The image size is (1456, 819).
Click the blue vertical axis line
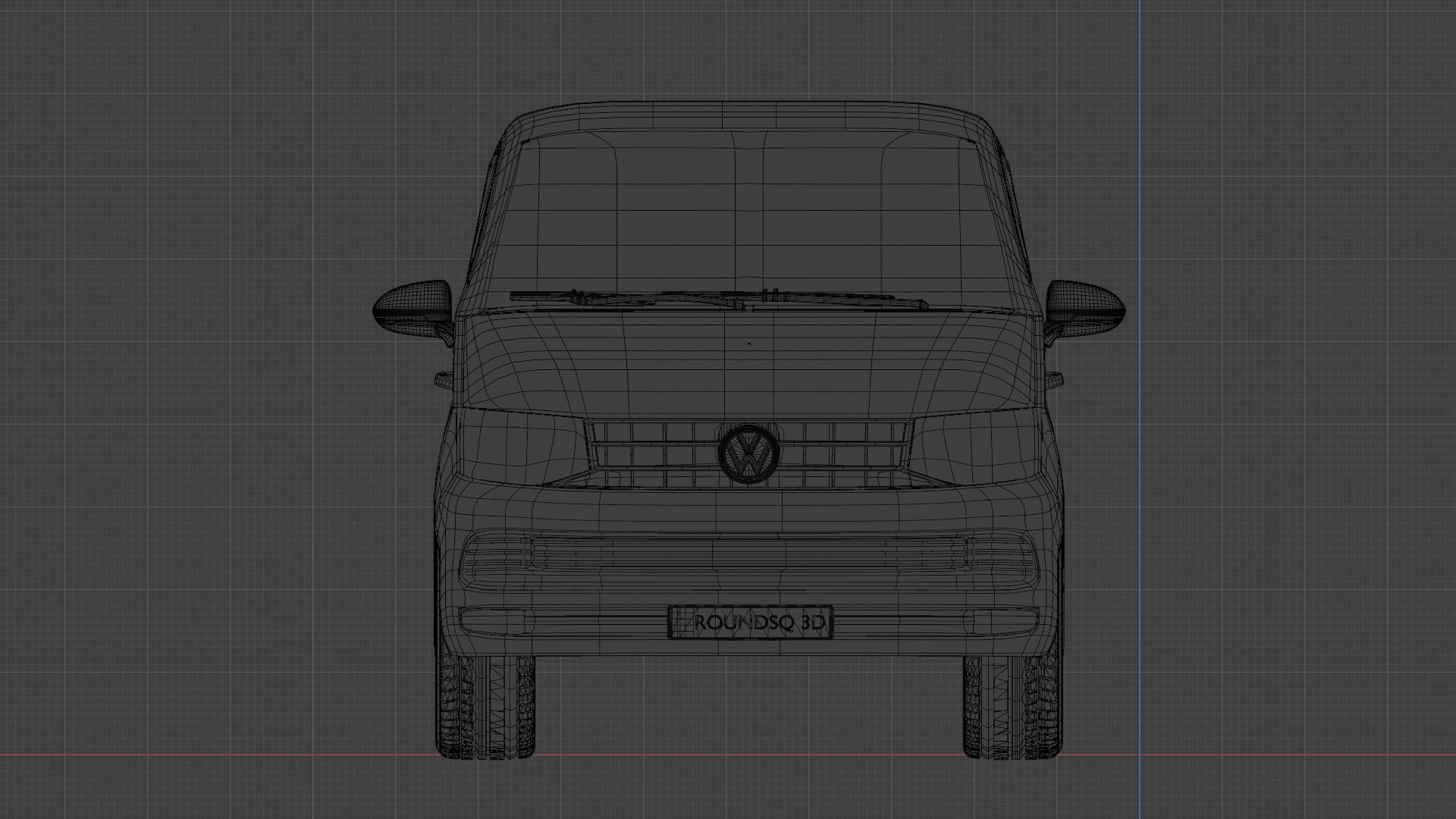click(x=1139, y=152)
